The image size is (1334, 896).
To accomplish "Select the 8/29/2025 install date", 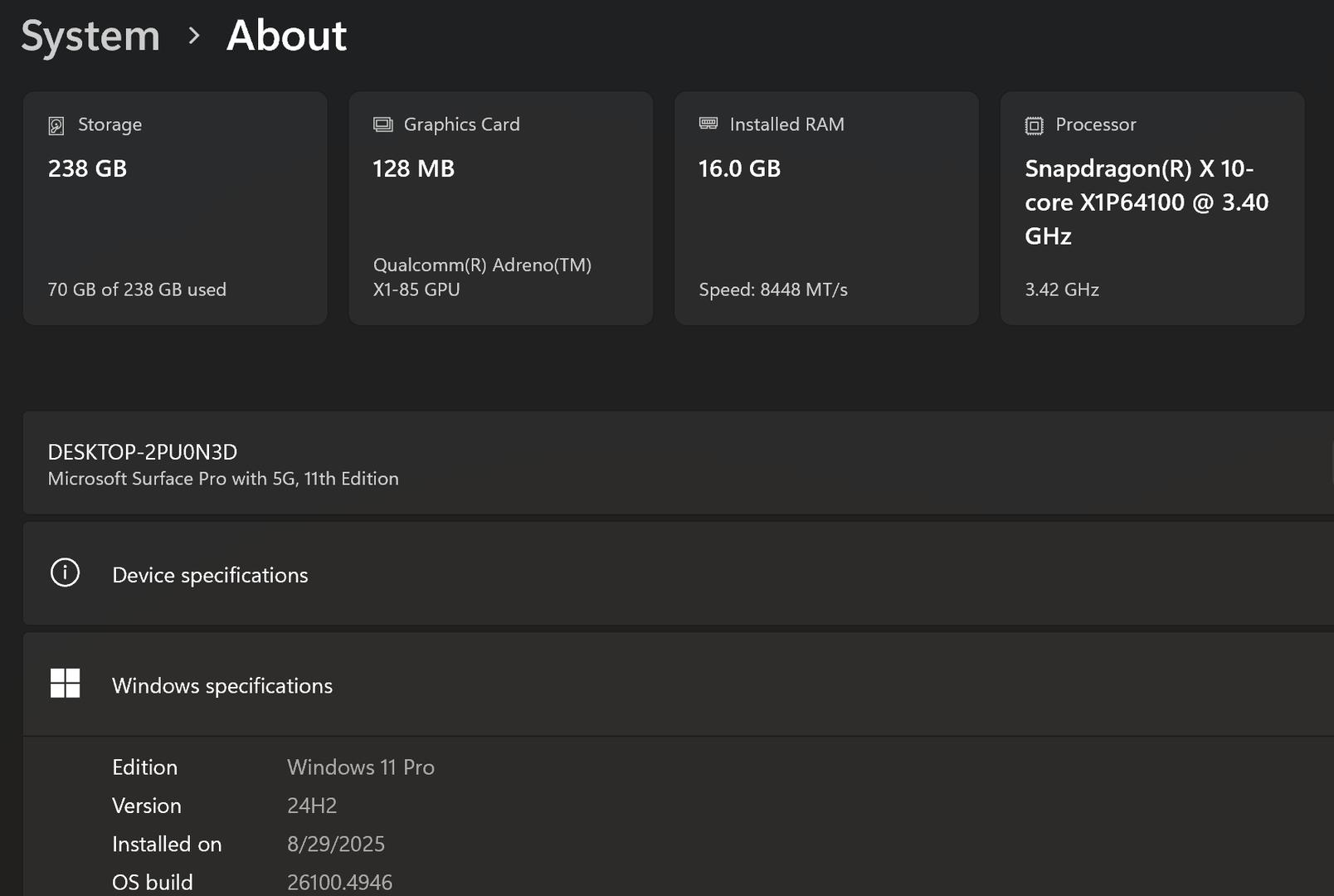I will point(336,844).
